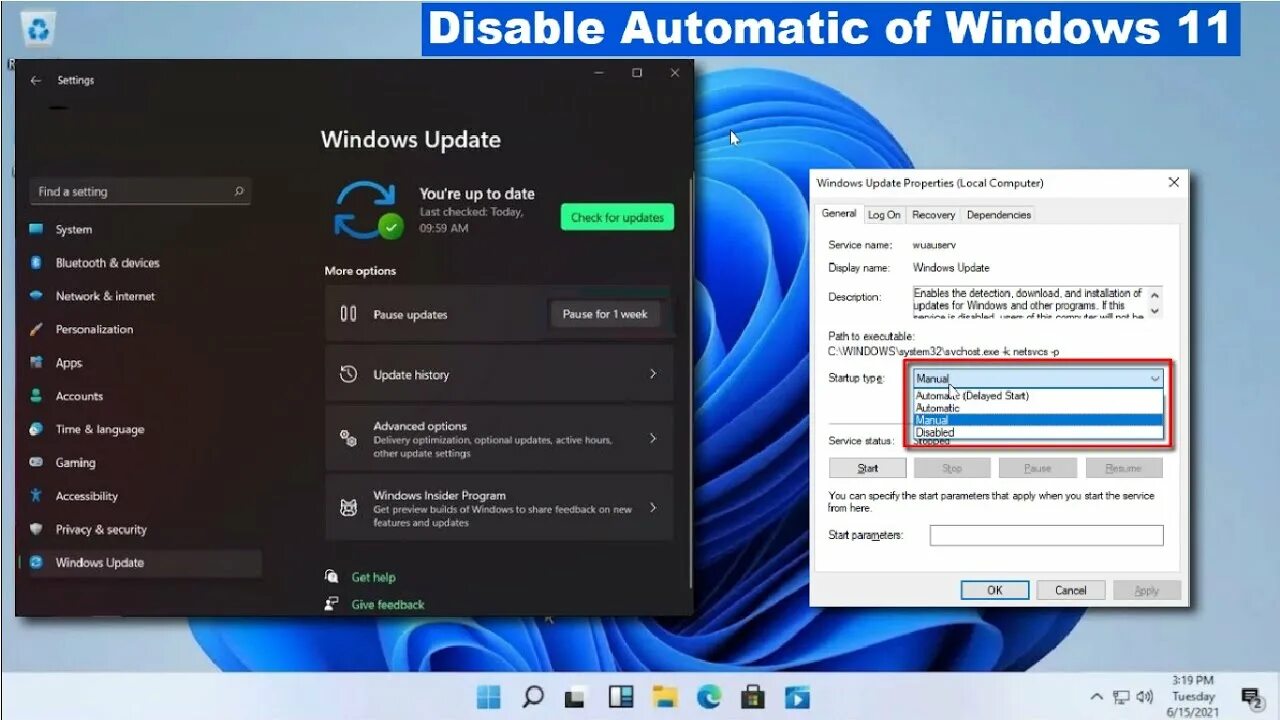Click Check for updates button
Image resolution: width=1280 pixels, height=720 pixels.
[617, 217]
